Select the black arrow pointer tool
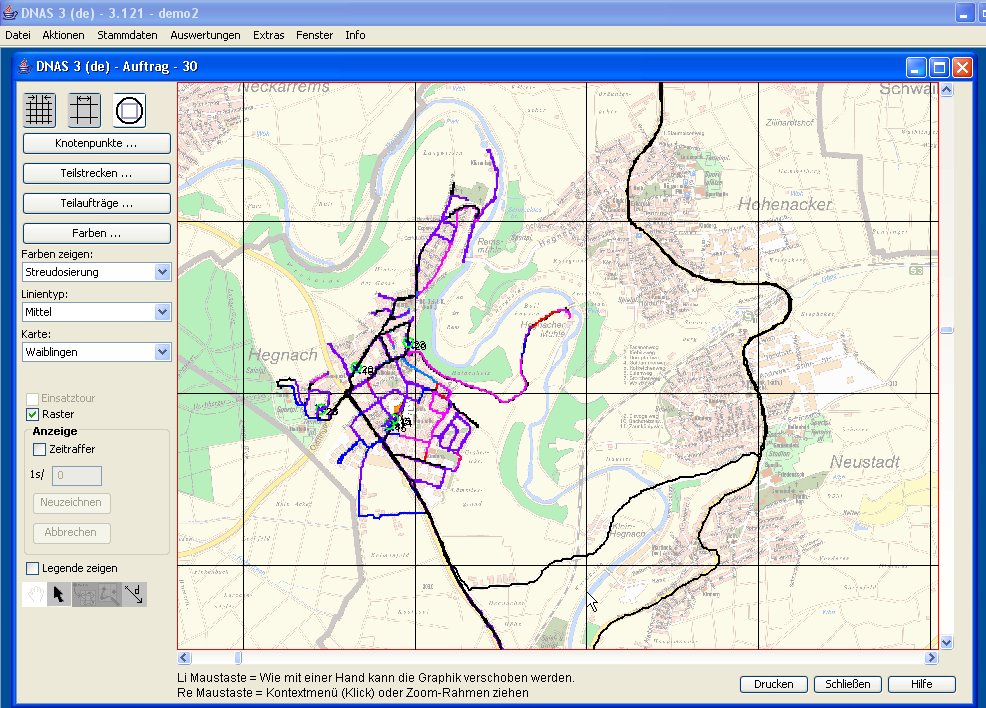 pos(59,594)
